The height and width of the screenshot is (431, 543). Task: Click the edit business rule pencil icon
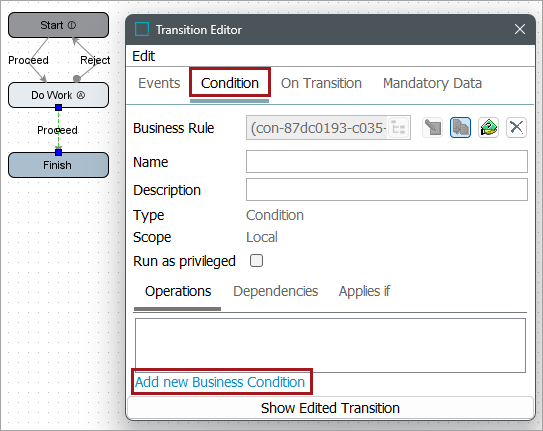(433, 127)
